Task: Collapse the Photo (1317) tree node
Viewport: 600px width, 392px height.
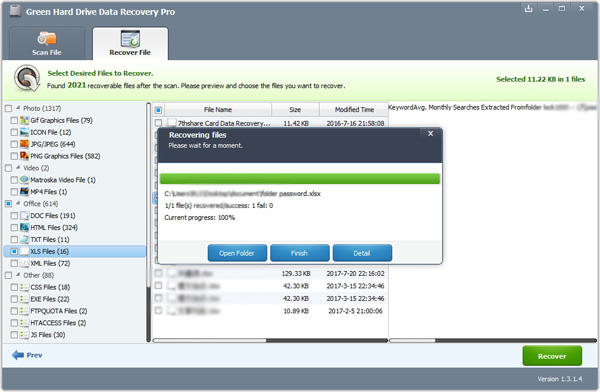Action: pyautogui.click(x=18, y=108)
